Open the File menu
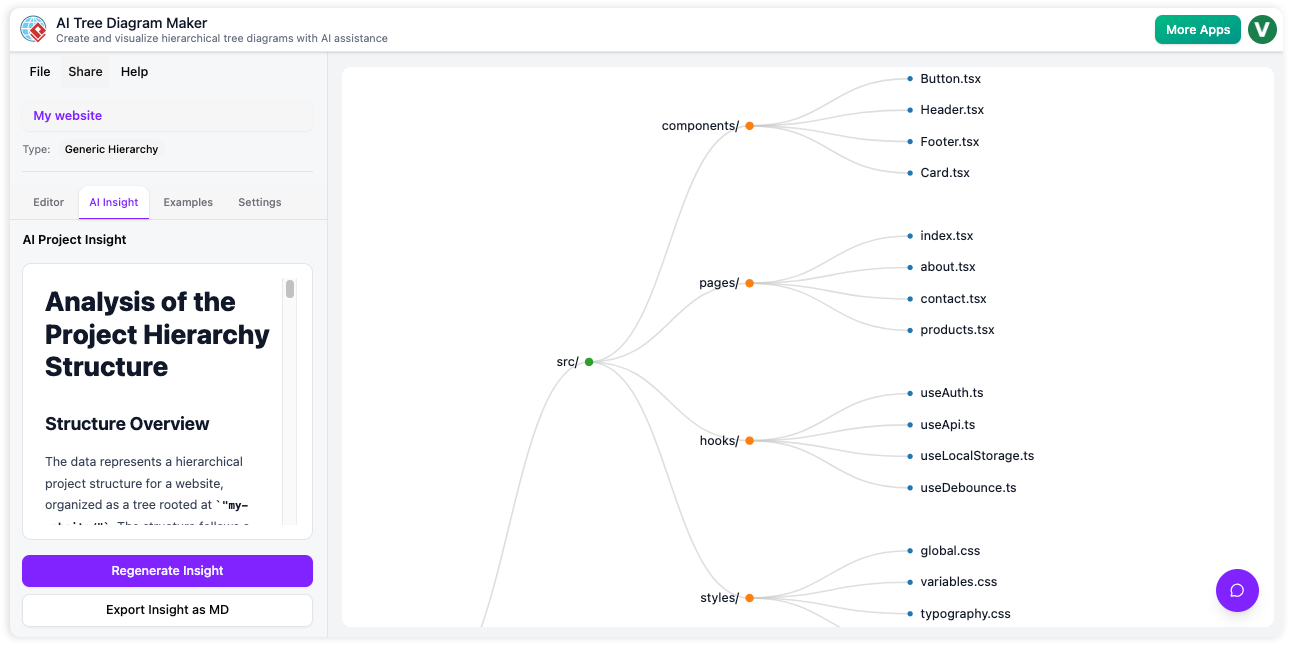The width and height of the screenshot is (1289, 645). coord(39,71)
